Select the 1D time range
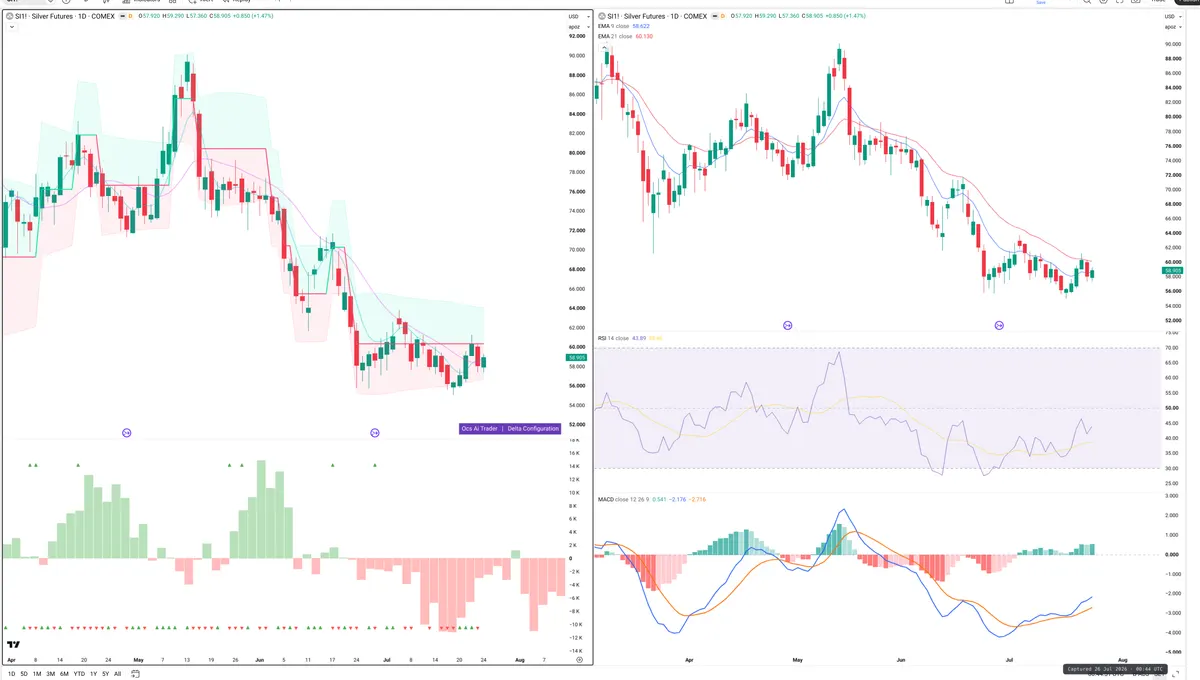This screenshot has width=1200, height=680. (11, 673)
